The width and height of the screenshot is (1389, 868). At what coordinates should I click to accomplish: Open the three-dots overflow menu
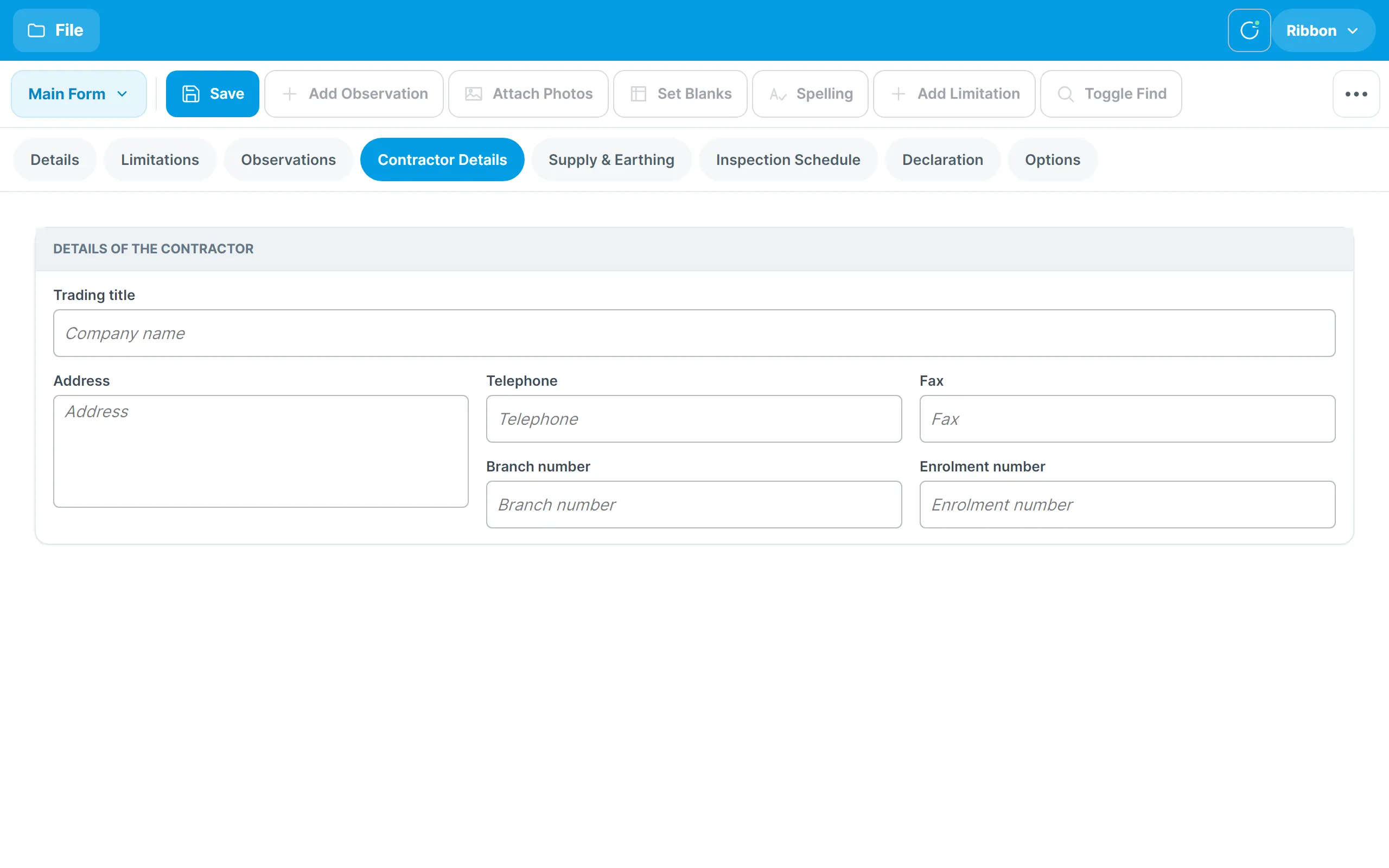coord(1356,93)
